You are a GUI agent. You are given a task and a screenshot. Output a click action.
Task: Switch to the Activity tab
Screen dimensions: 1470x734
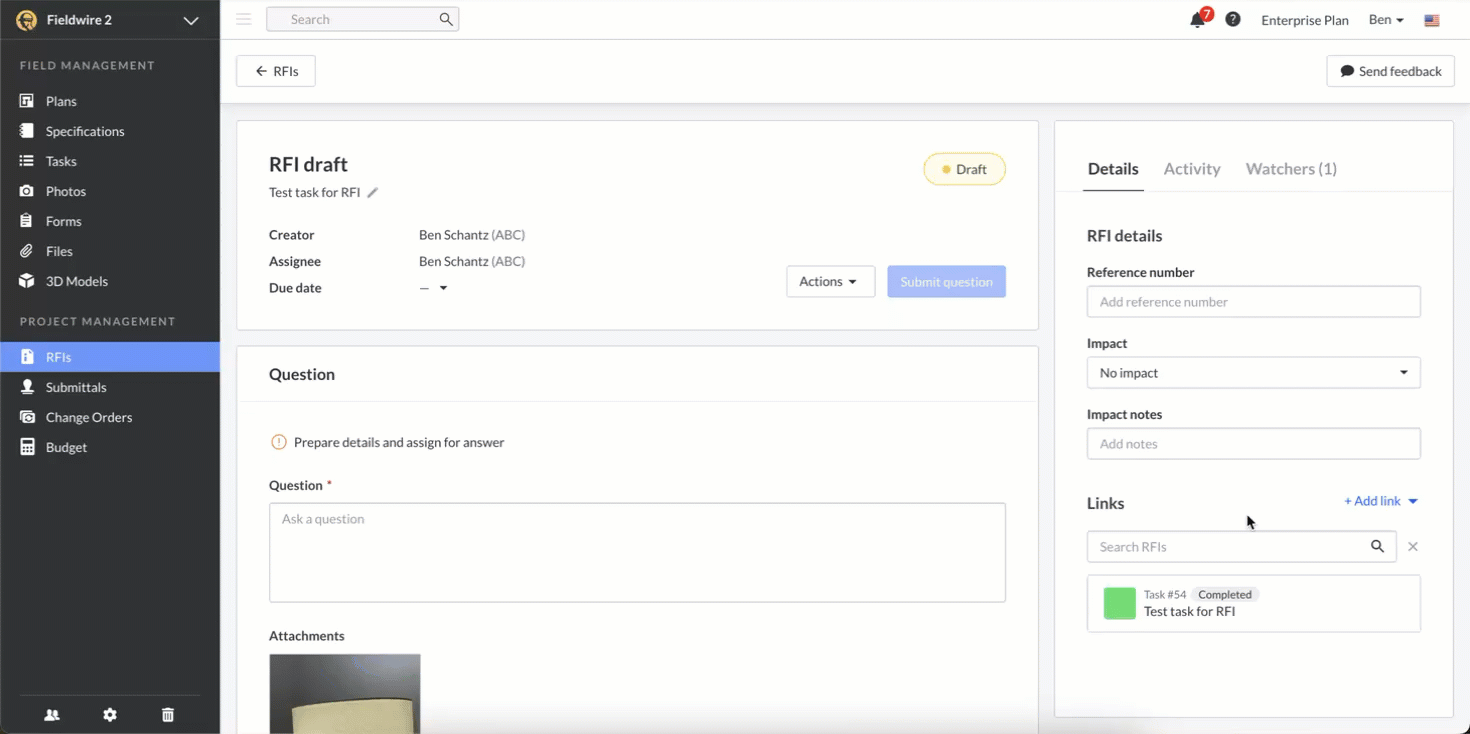click(x=1192, y=169)
